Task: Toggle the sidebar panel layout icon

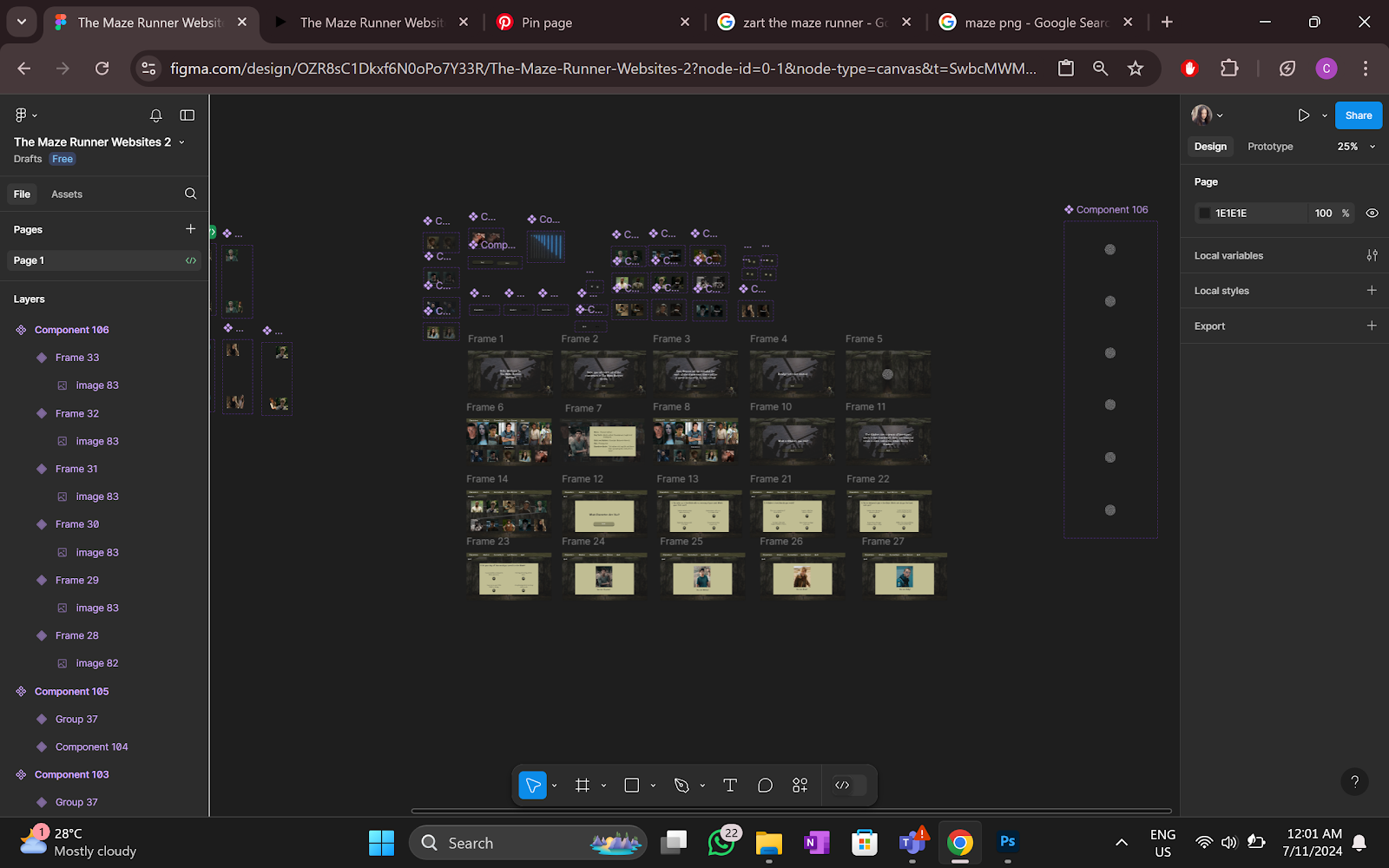Action: tap(188, 115)
